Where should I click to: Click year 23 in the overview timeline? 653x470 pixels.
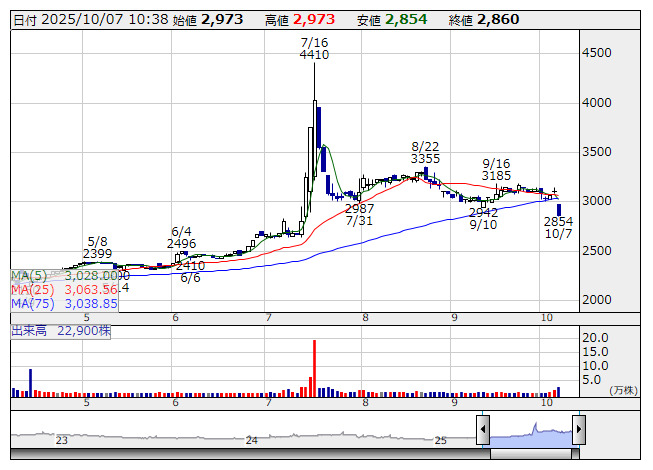[x=62, y=440]
